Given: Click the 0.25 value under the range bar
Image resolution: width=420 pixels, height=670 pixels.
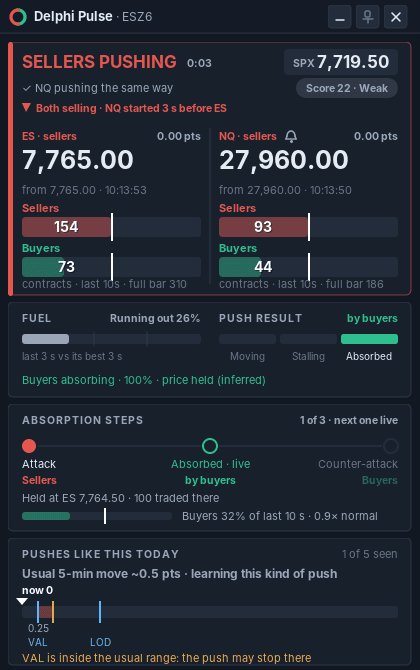Looking at the screenshot, I should pos(38,629).
